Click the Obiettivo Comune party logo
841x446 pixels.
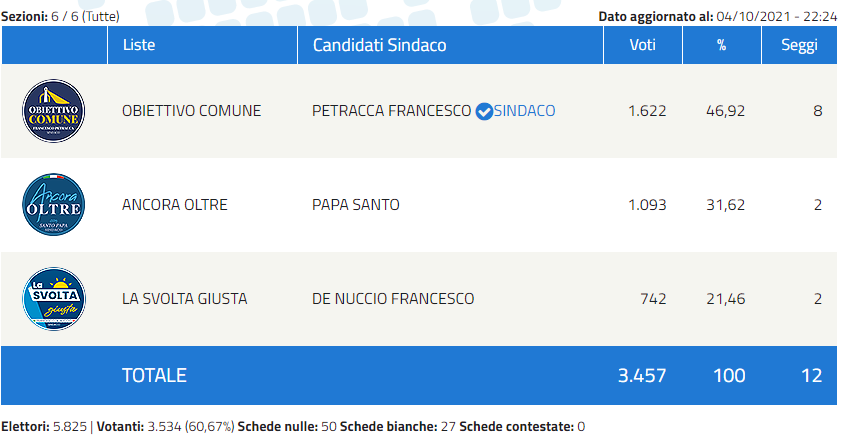[x=54, y=111]
